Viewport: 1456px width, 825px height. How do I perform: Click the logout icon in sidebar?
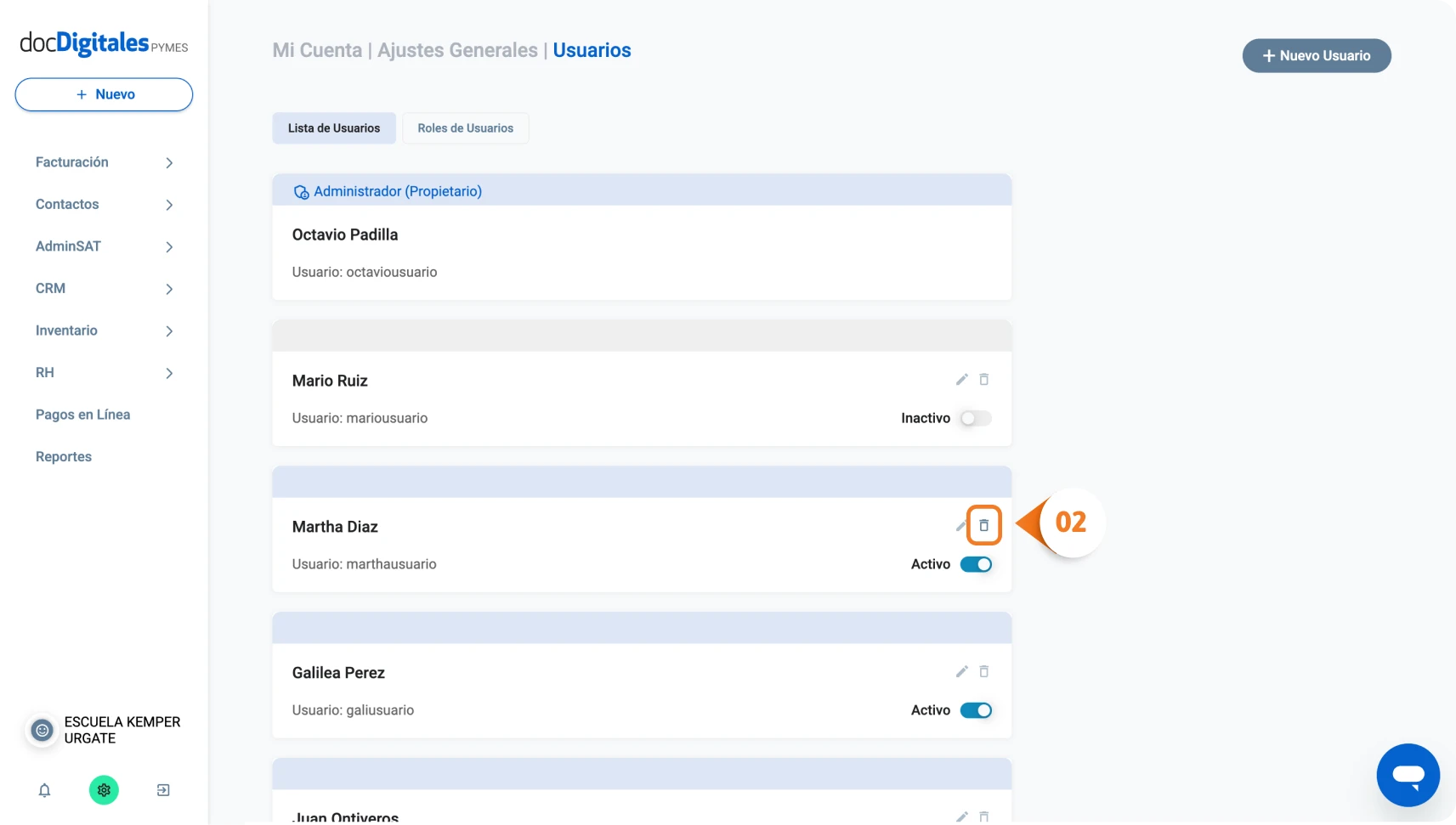click(163, 790)
